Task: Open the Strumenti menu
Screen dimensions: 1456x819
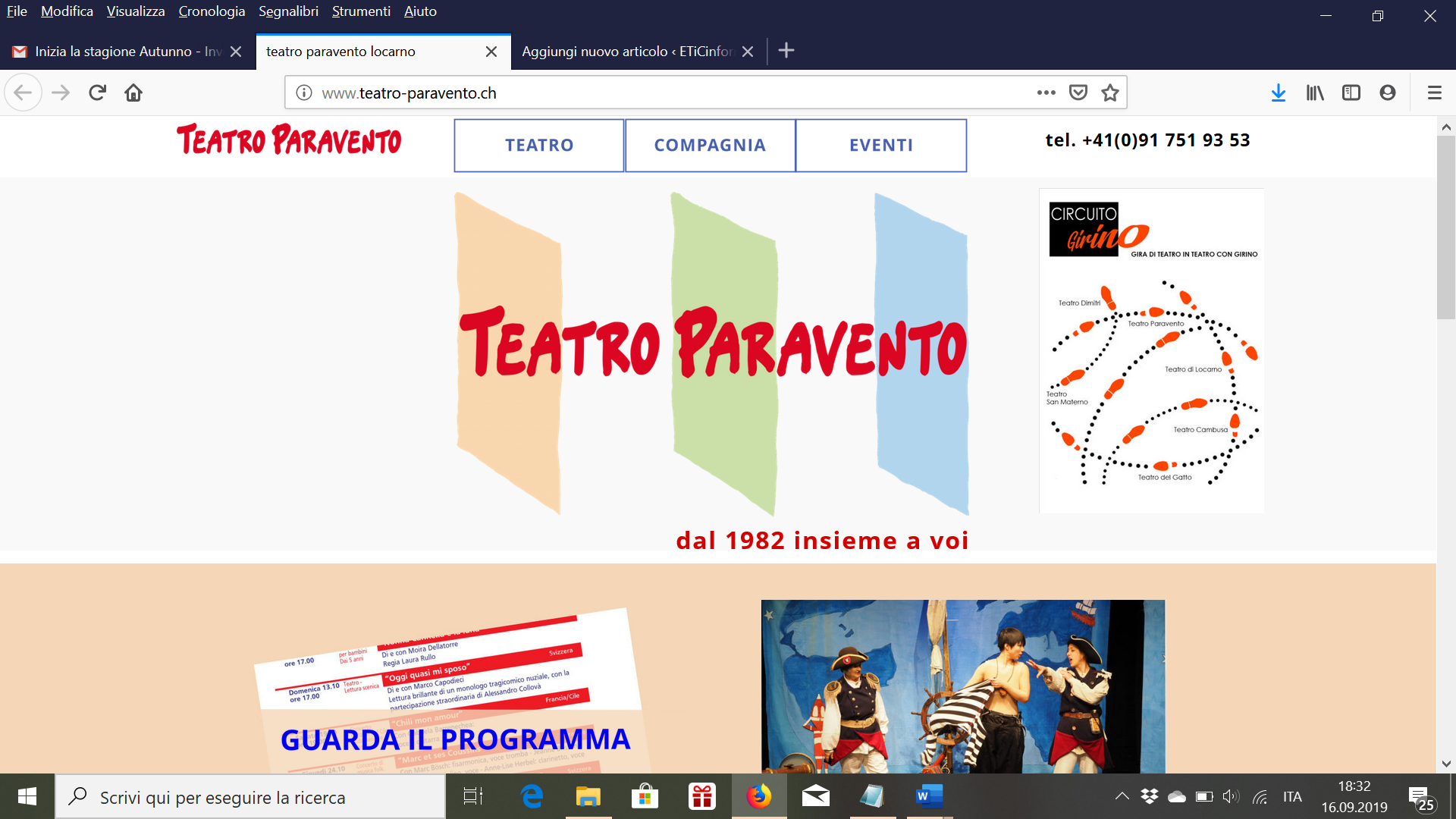Action: tap(361, 11)
